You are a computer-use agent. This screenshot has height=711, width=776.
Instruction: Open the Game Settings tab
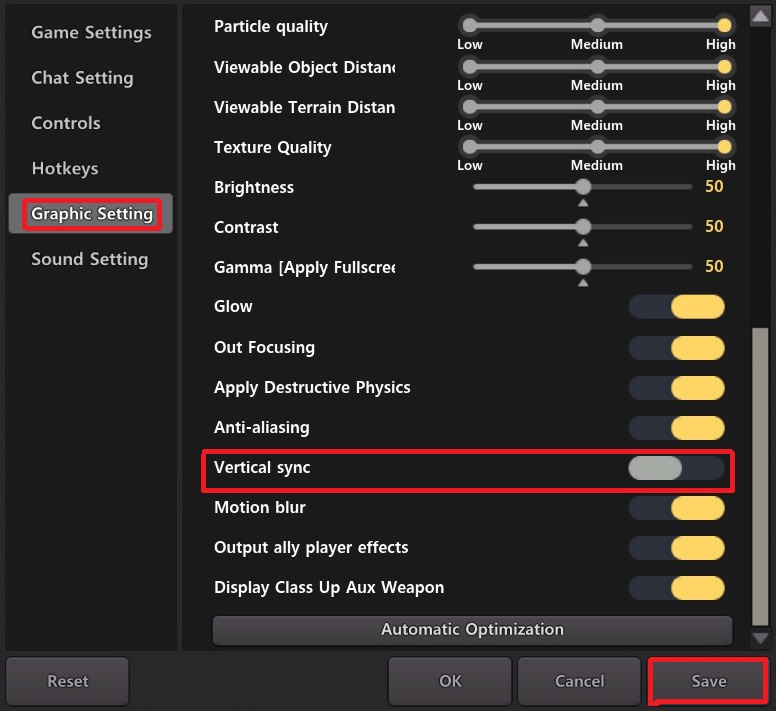click(91, 33)
